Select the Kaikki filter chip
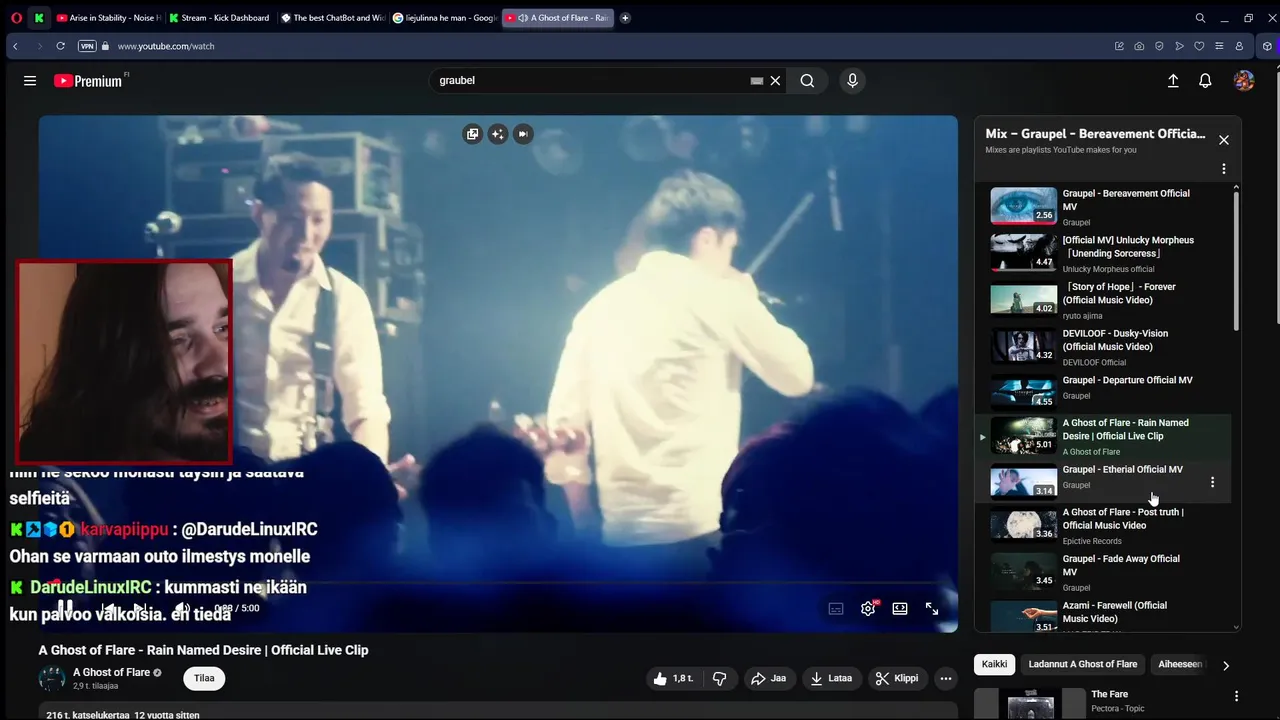 tap(995, 664)
